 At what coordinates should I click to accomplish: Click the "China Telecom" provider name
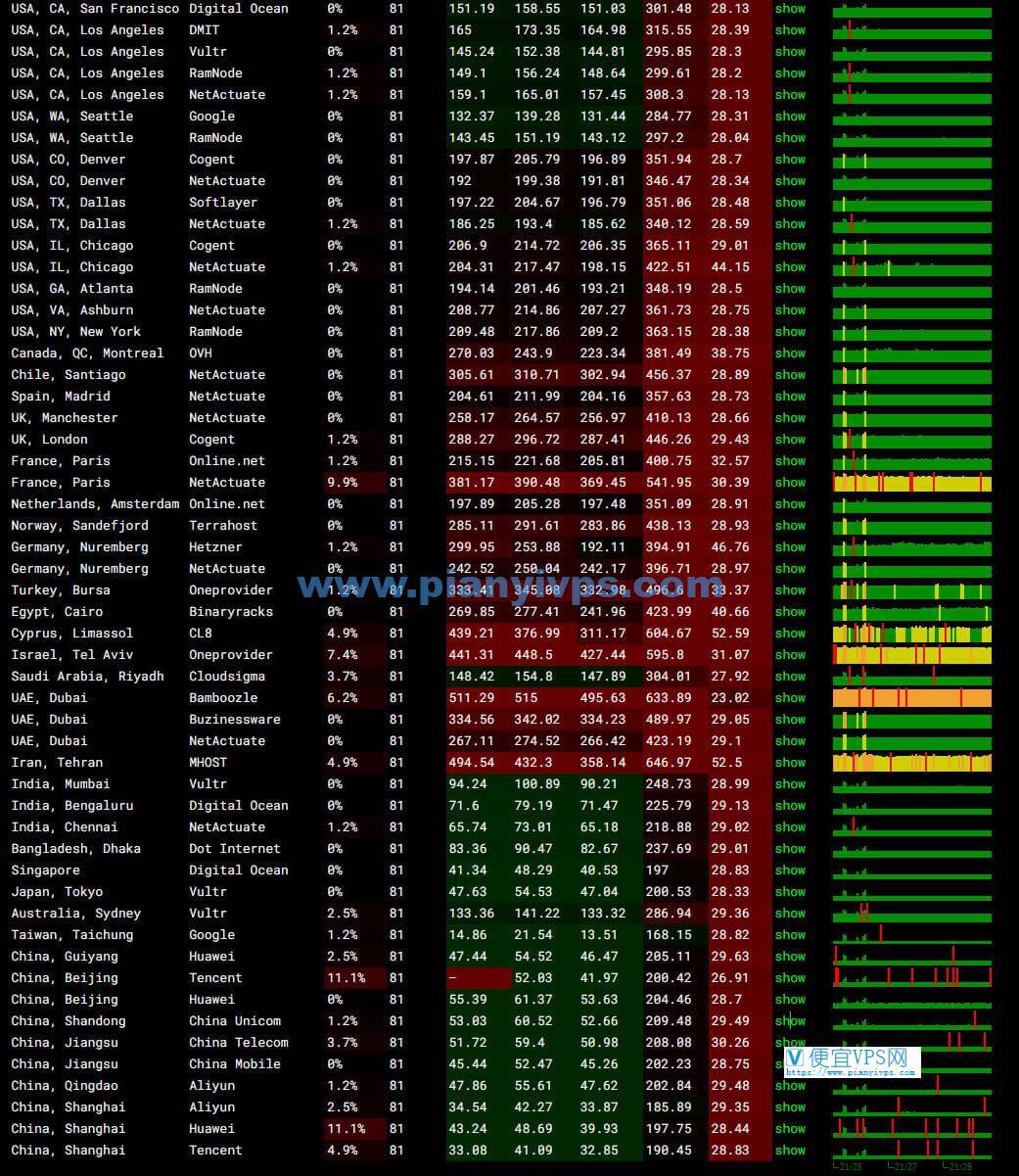click(239, 1043)
